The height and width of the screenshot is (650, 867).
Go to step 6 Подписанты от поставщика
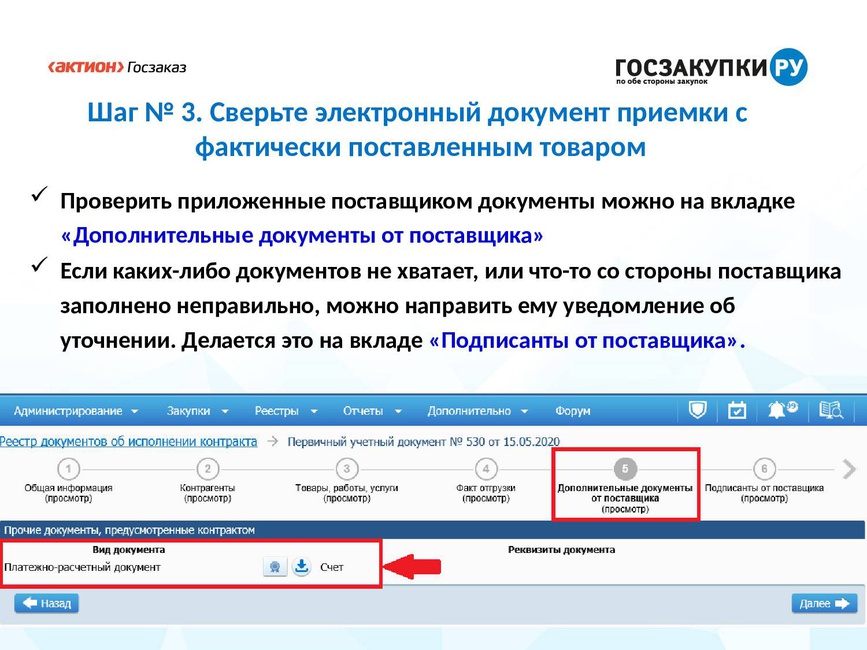click(764, 481)
